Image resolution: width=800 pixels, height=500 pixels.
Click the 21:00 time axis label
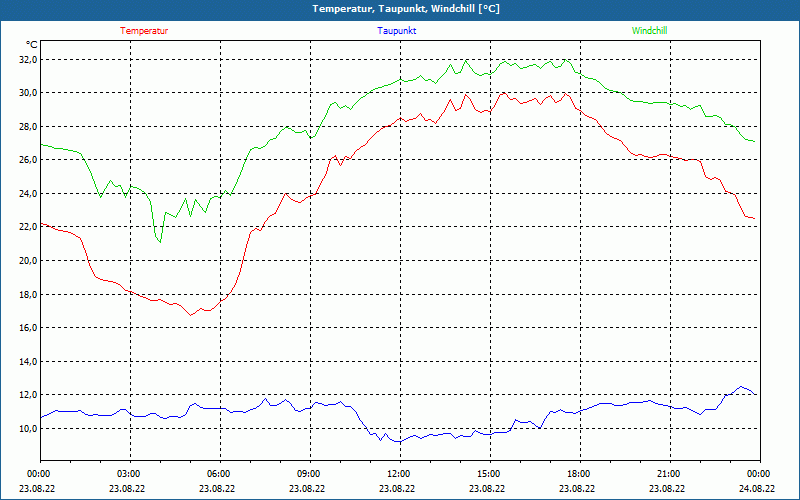[x=670, y=474]
